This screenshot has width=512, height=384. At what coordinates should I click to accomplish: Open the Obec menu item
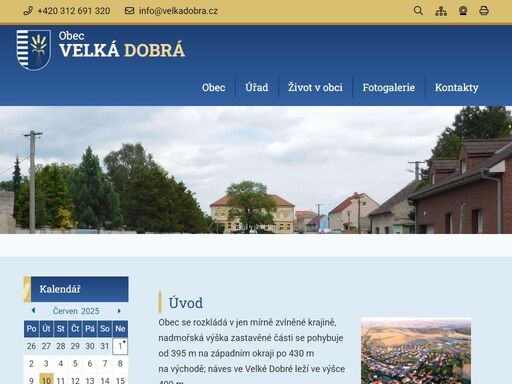tap(213, 87)
